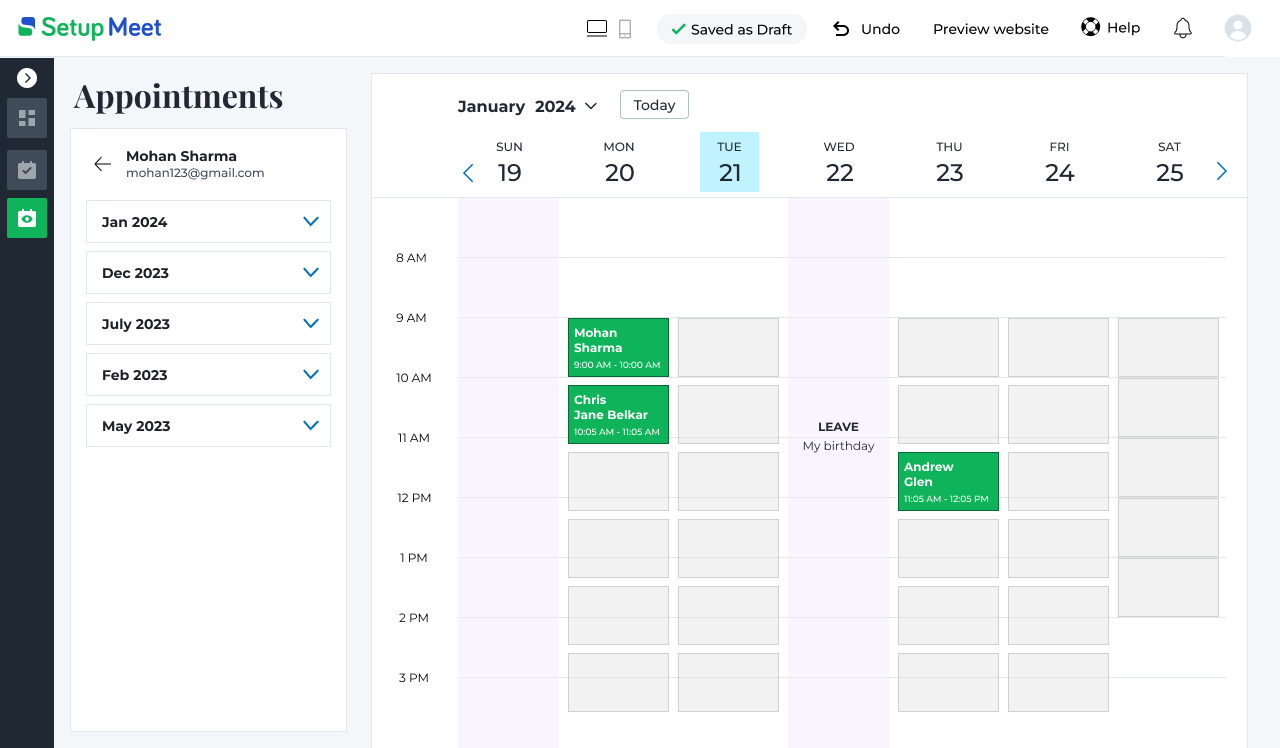
Task: Select the green appointments view sidebar icon
Action: [27, 218]
